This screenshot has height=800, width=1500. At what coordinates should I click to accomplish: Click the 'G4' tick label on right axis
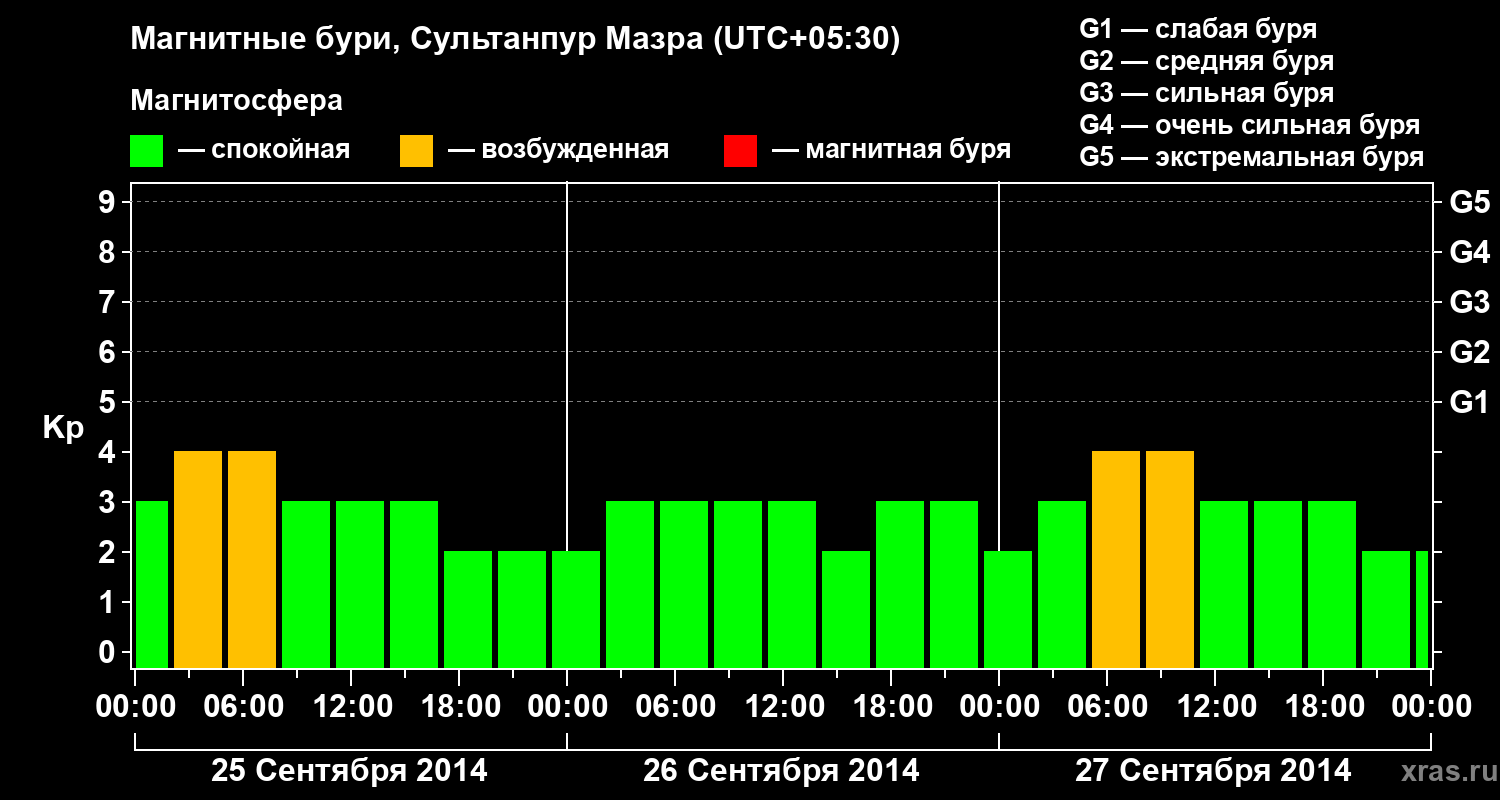coord(1469,253)
